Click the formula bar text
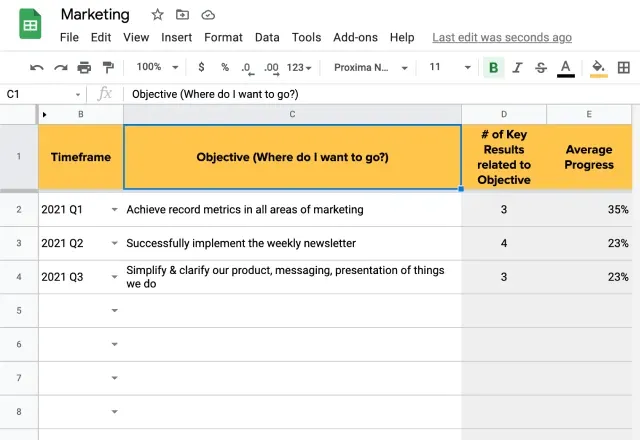640x440 pixels. (x=215, y=94)
